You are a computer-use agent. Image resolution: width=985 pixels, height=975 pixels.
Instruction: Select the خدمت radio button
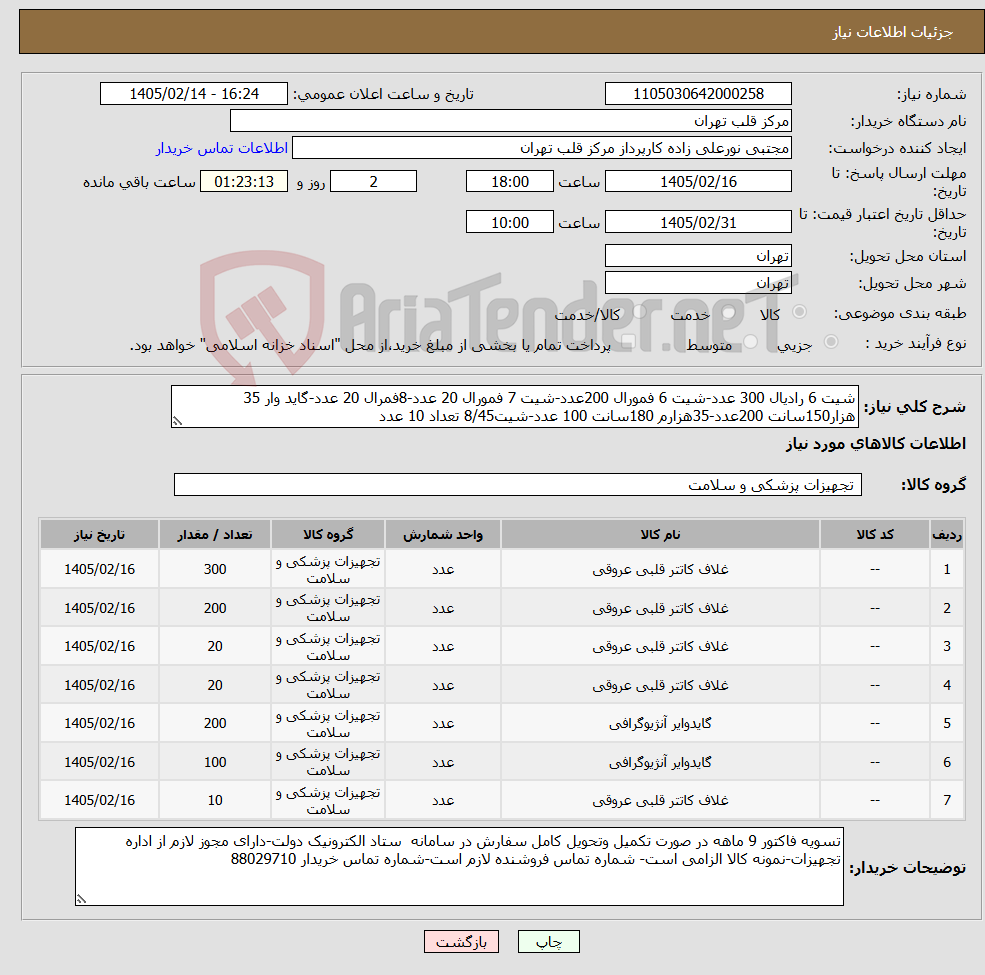click(x=728, y=312)
